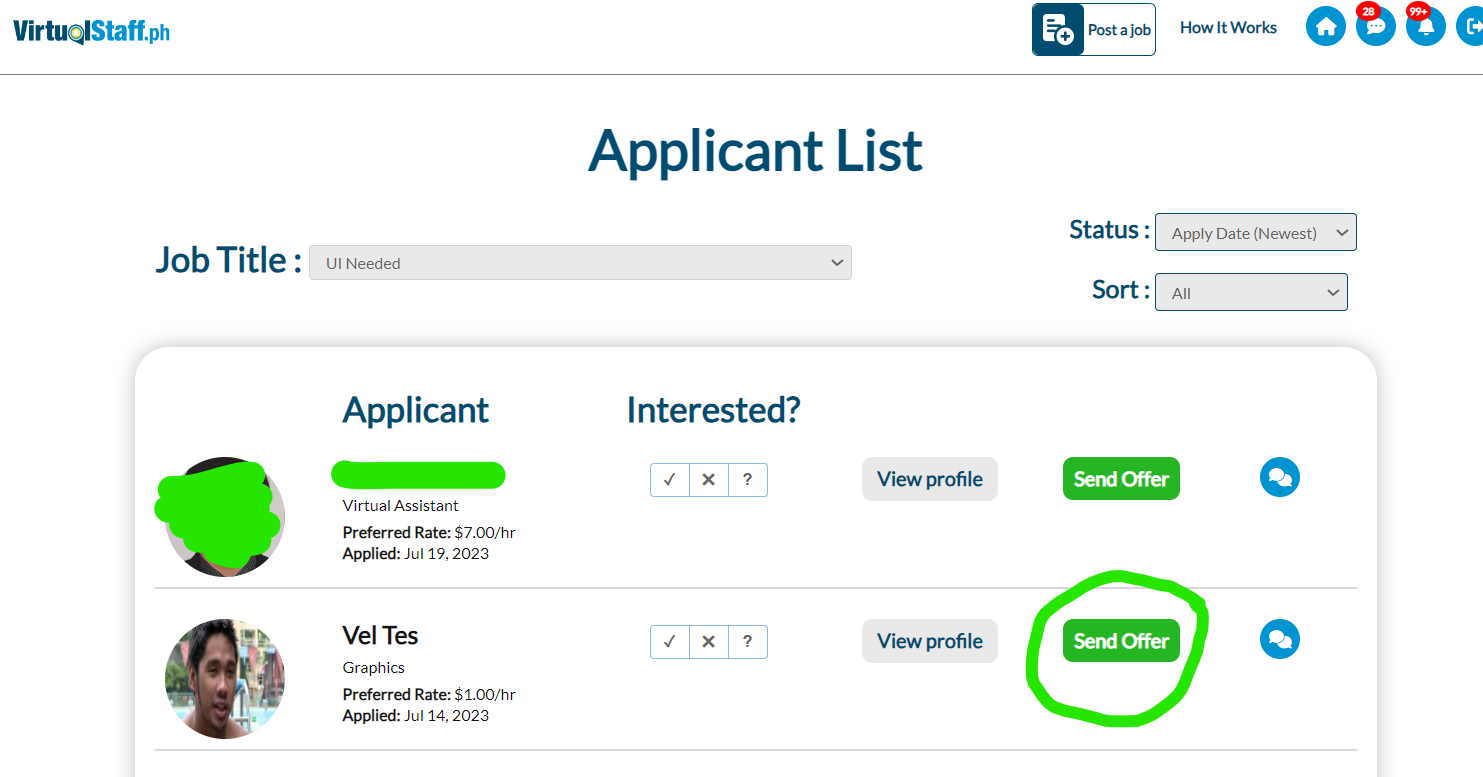Mark Virtual Assistant applicant as interested (checkmark)
Viewport: 1483px width, 777px height.
click(x=670, y=480)
